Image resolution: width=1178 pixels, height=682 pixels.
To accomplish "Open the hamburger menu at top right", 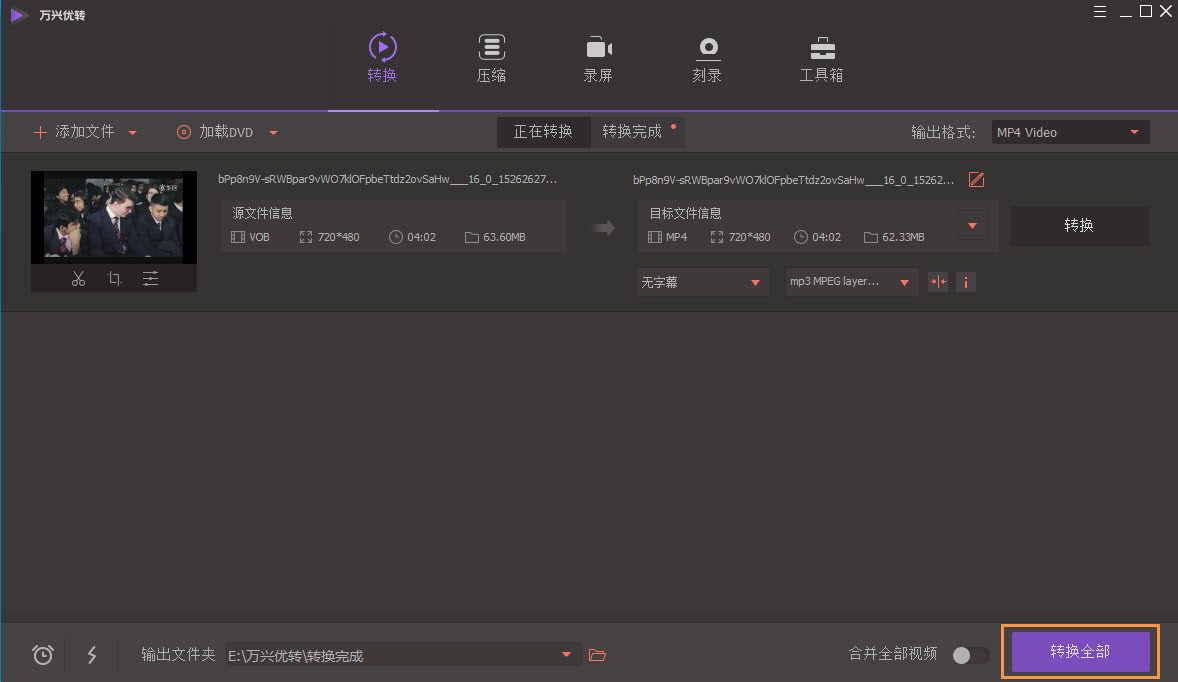I will (1099, 11).
